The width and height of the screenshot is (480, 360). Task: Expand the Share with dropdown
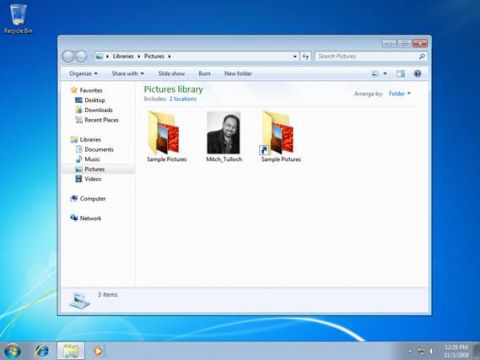(128, 73)
